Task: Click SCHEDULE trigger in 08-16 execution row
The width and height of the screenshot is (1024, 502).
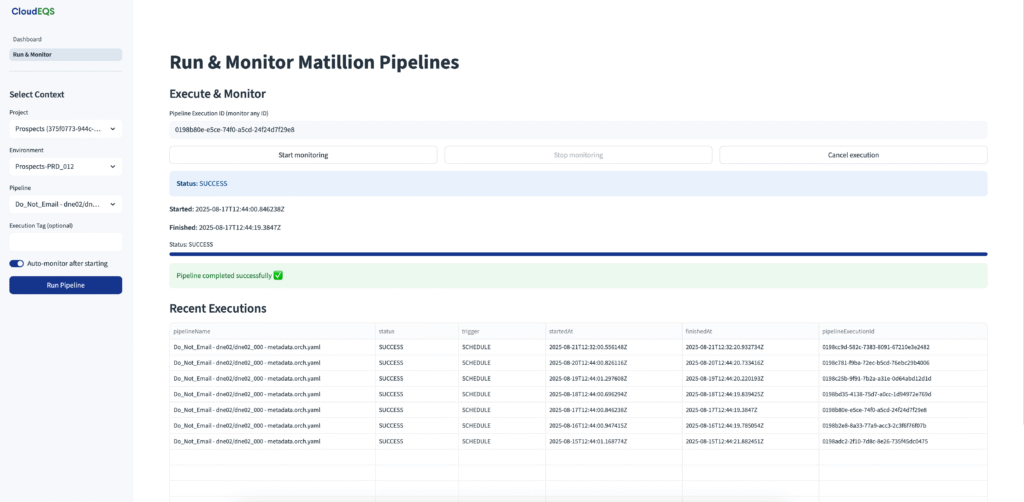Action: (502, 426)
